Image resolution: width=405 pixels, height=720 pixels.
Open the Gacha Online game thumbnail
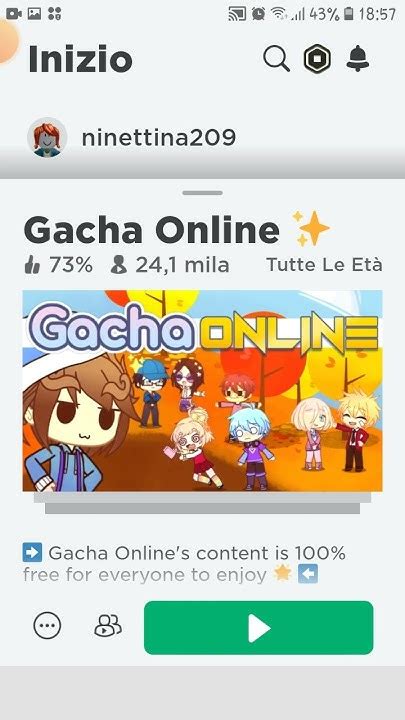pyautogui.click(x=202, y=391)
